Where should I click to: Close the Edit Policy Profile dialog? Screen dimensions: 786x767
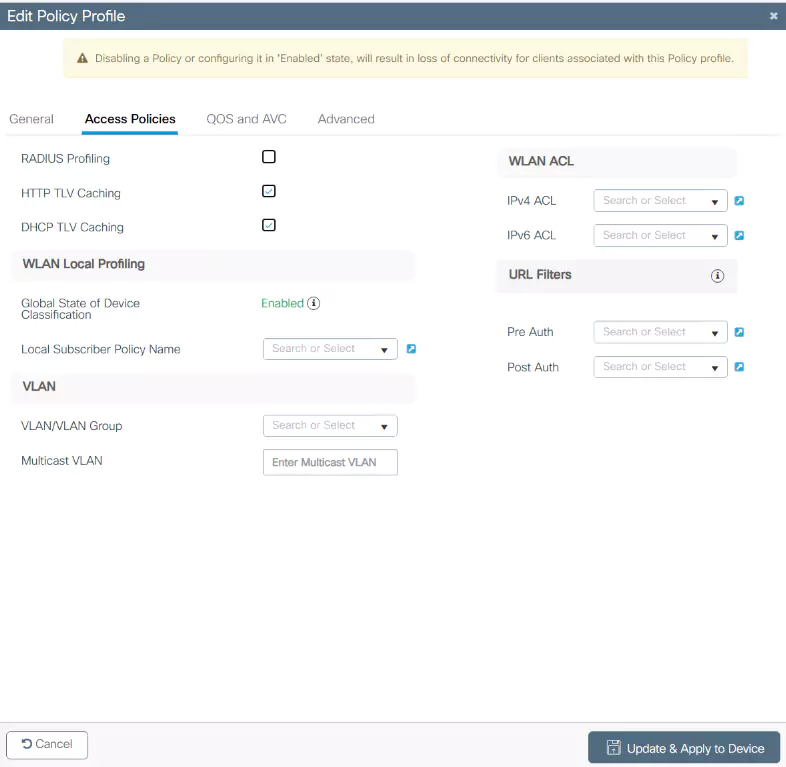click(773, 16)
